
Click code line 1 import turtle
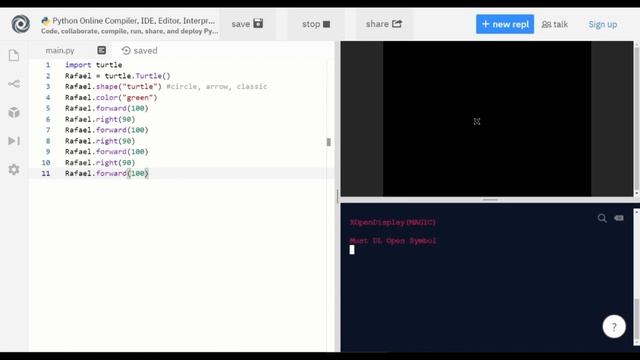coord(93,65)
